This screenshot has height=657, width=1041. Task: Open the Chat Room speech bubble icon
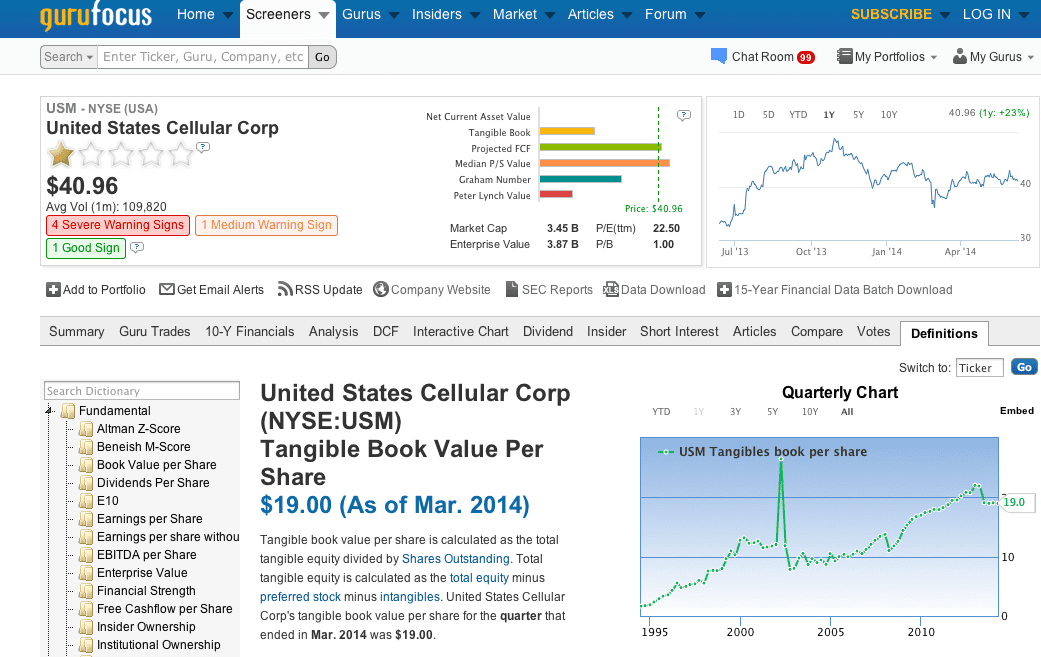pos(718,56)
